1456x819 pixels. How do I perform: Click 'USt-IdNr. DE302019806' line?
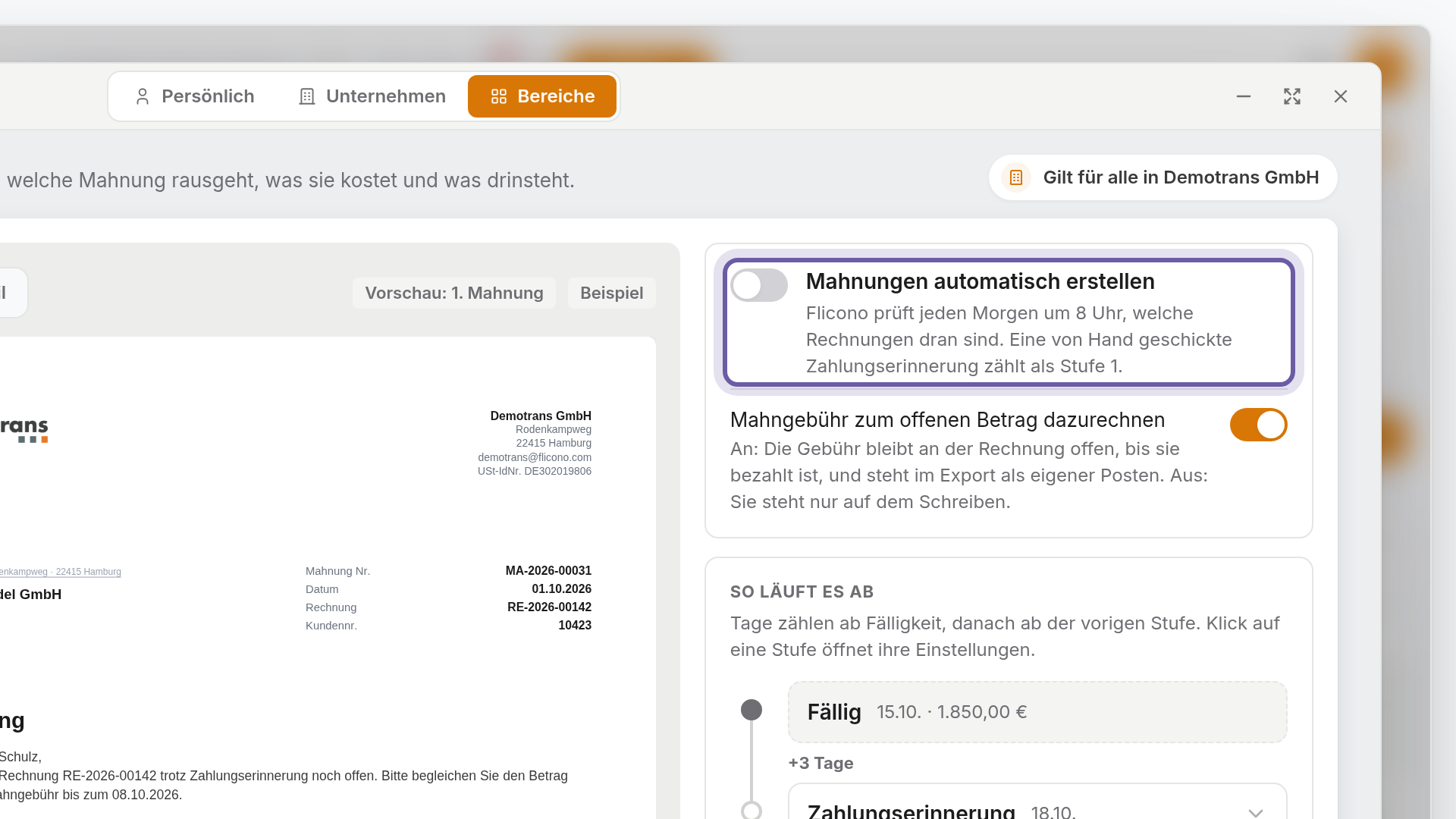tap(535, 471)
